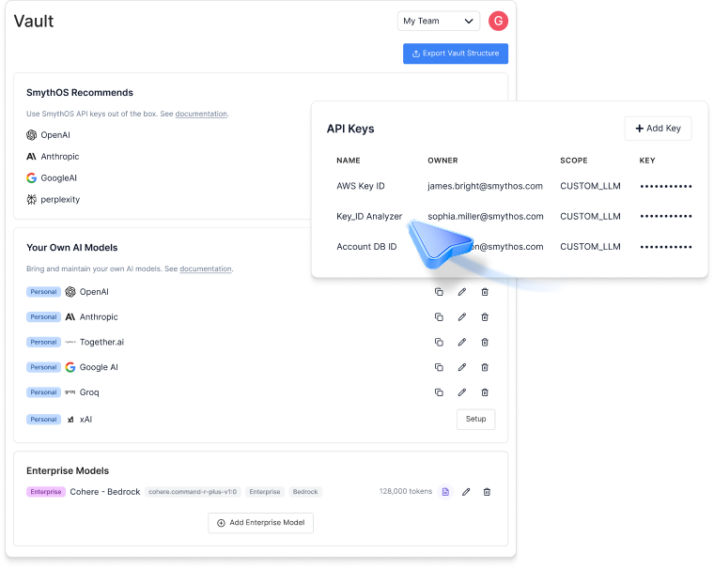Click the purple Enterprise badge
Screen dimensions: 714x568
[x=46, y=492]
